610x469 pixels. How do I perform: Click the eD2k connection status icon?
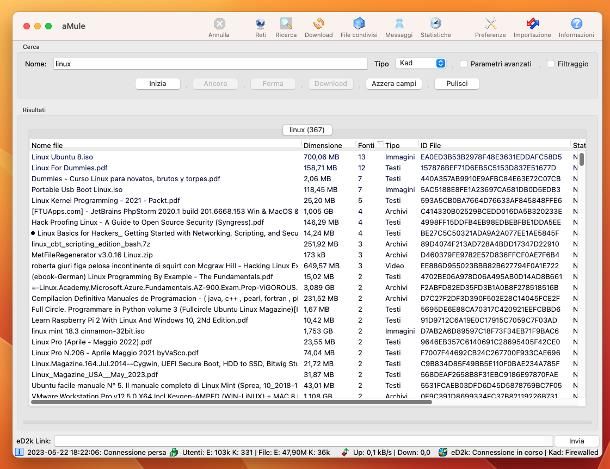(x=442, y=452)
